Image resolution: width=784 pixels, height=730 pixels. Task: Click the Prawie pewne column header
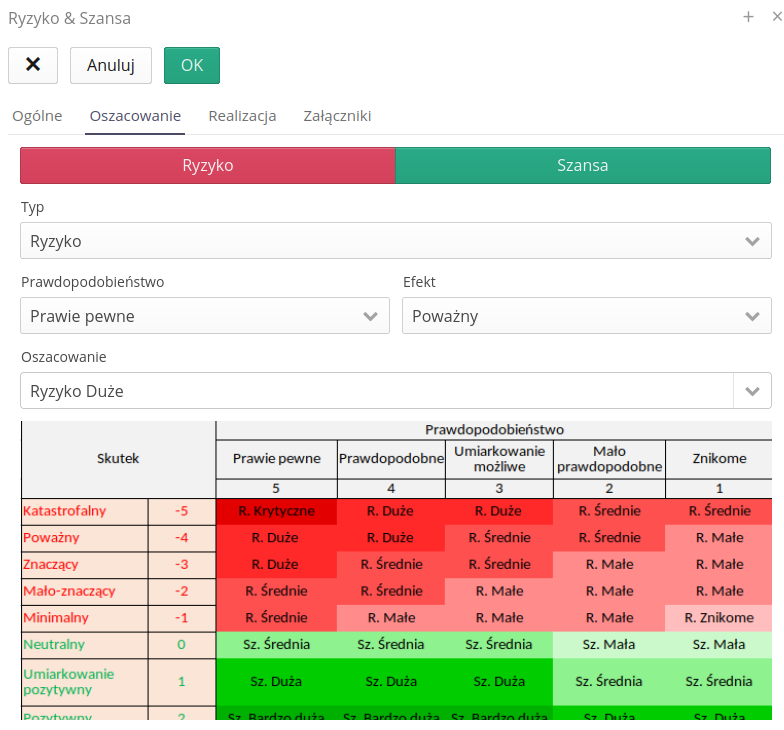pyautogui.click(x=276, y=459)
